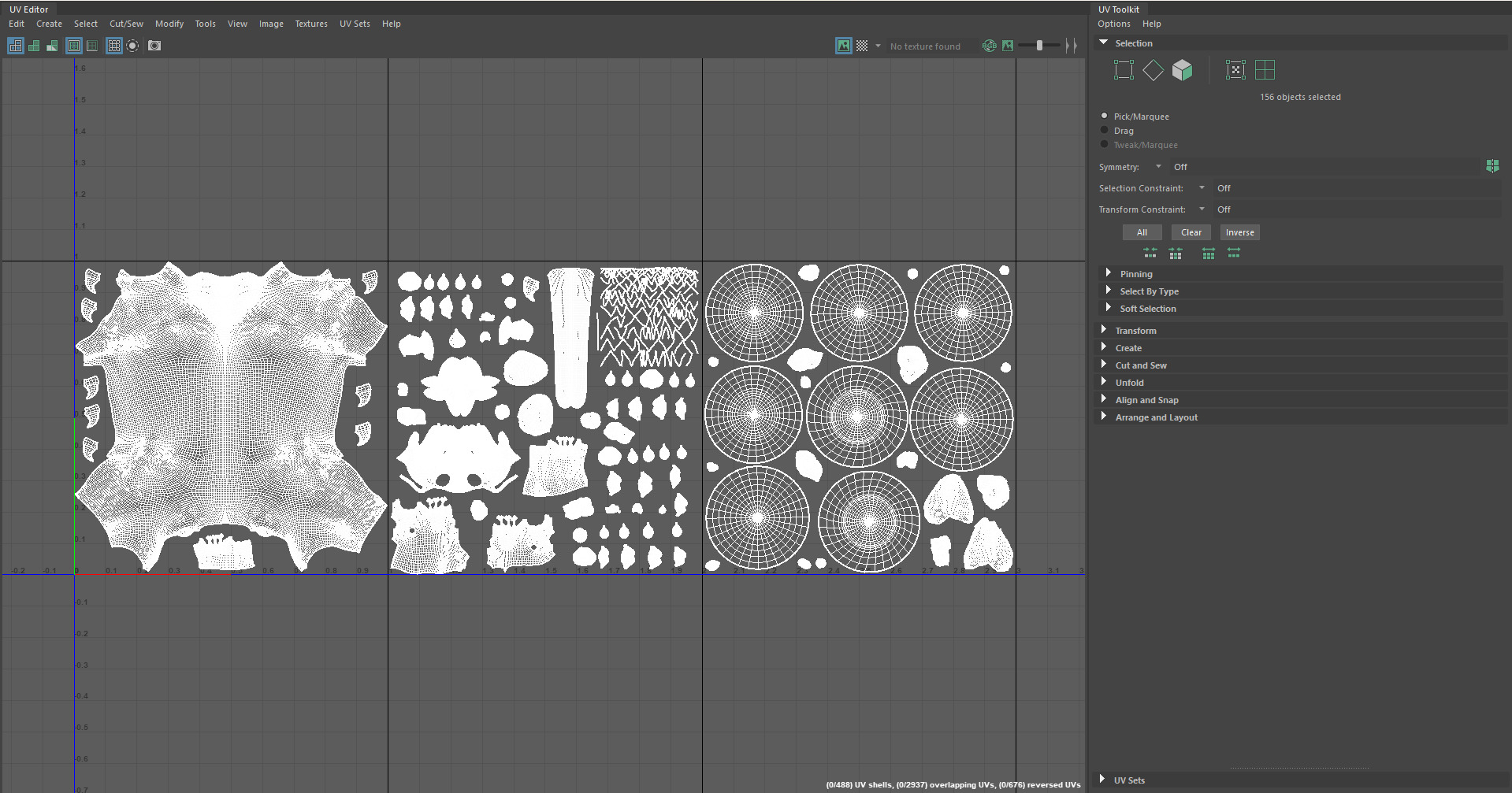The image size is (1512, 793).
Task: Open the Image menu
Action: [x=271, y=24]
